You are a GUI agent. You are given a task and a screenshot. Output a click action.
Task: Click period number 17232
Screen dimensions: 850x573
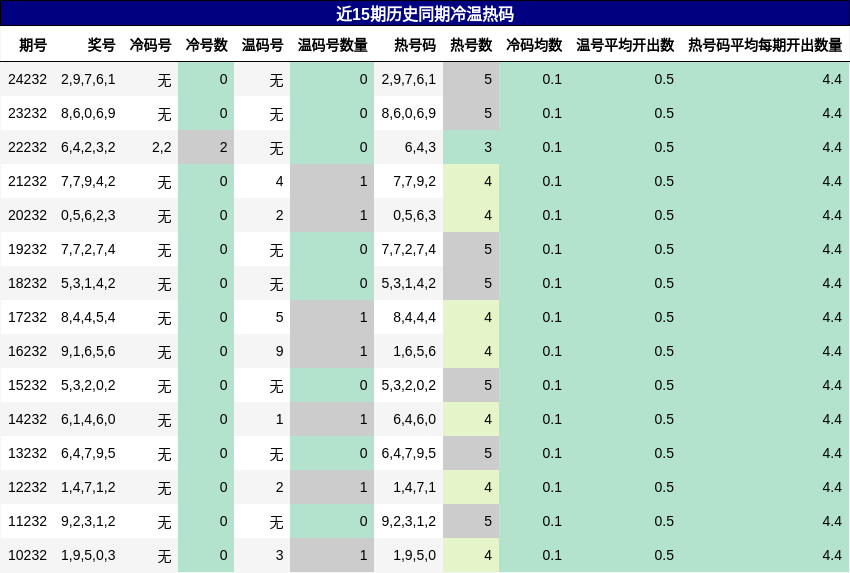28,317
